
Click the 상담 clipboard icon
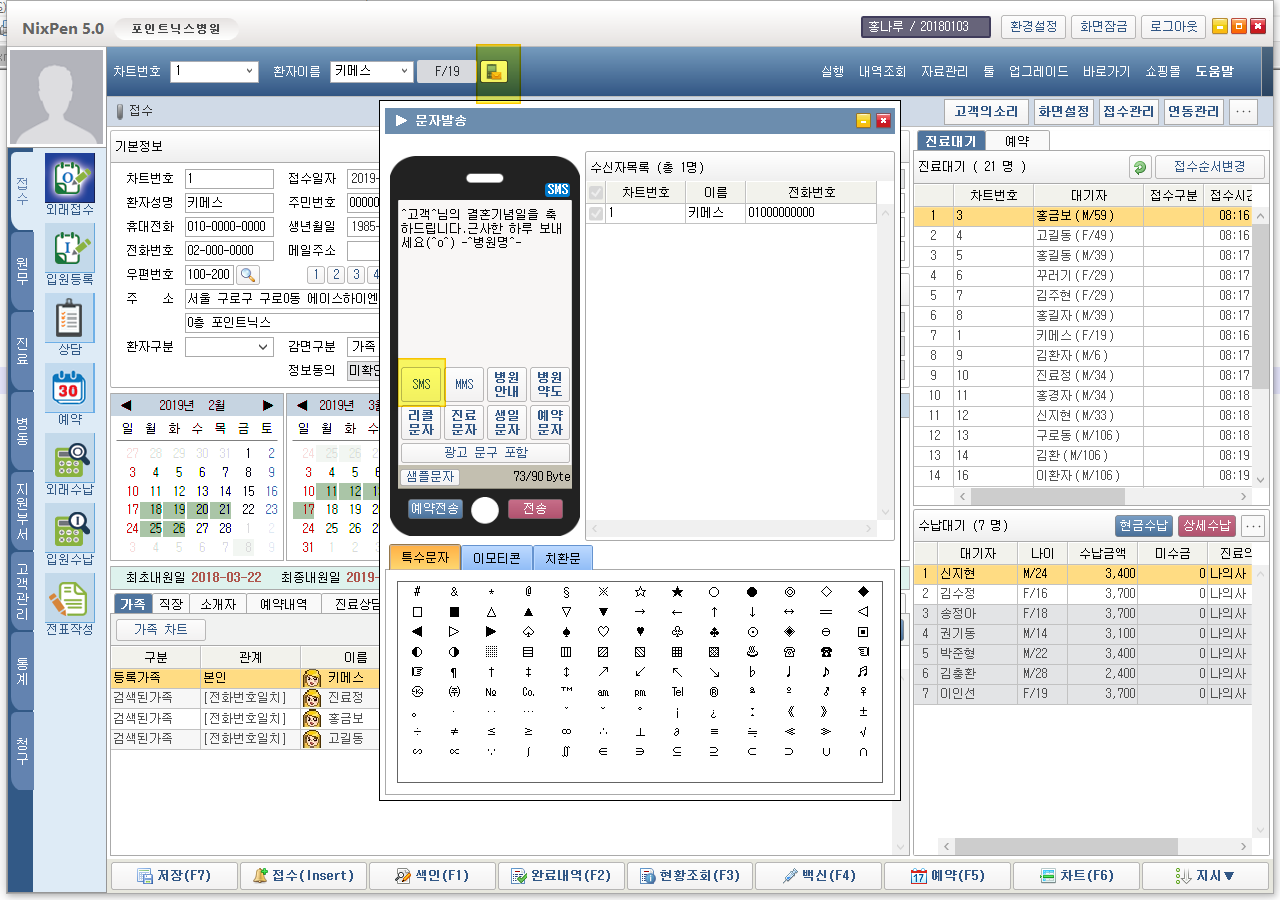[x=70, y=320]
